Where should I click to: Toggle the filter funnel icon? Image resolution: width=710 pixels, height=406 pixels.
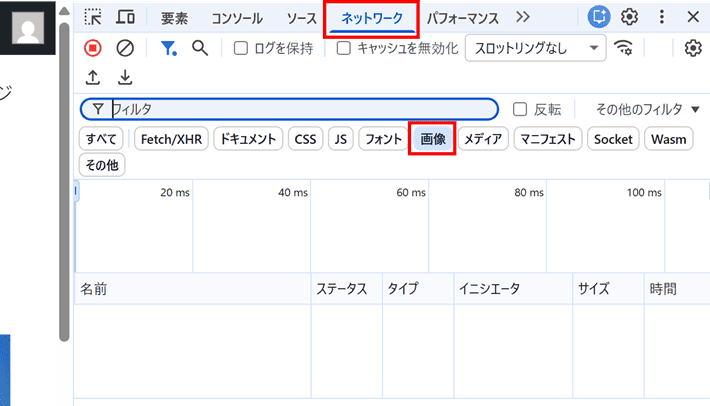(x=168, y=48)
